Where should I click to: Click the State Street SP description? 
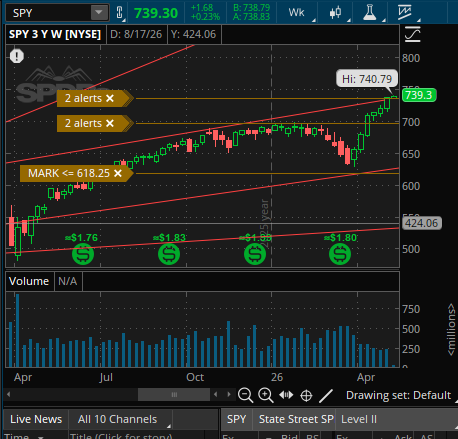pos(296,419)
